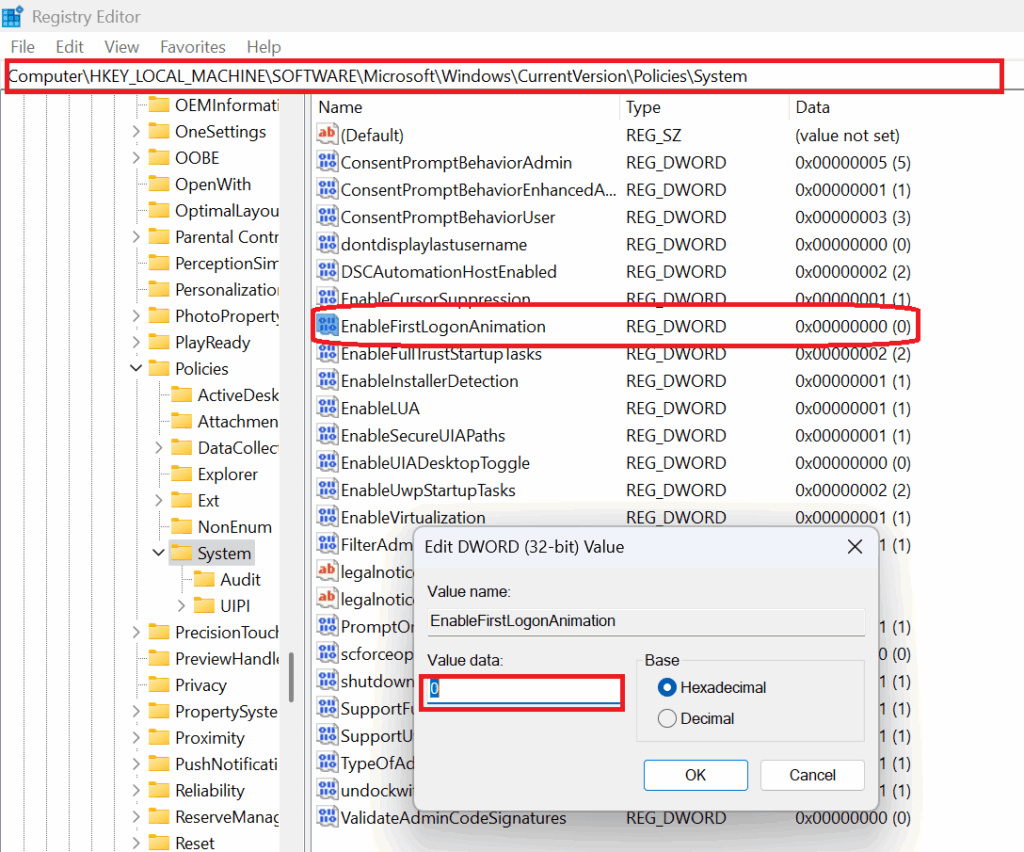The image size is (1024, 852).
Task: Click the DWORD icon beside ConsentPromptBehaviorAdmin
Action: (x=329, y=162)
